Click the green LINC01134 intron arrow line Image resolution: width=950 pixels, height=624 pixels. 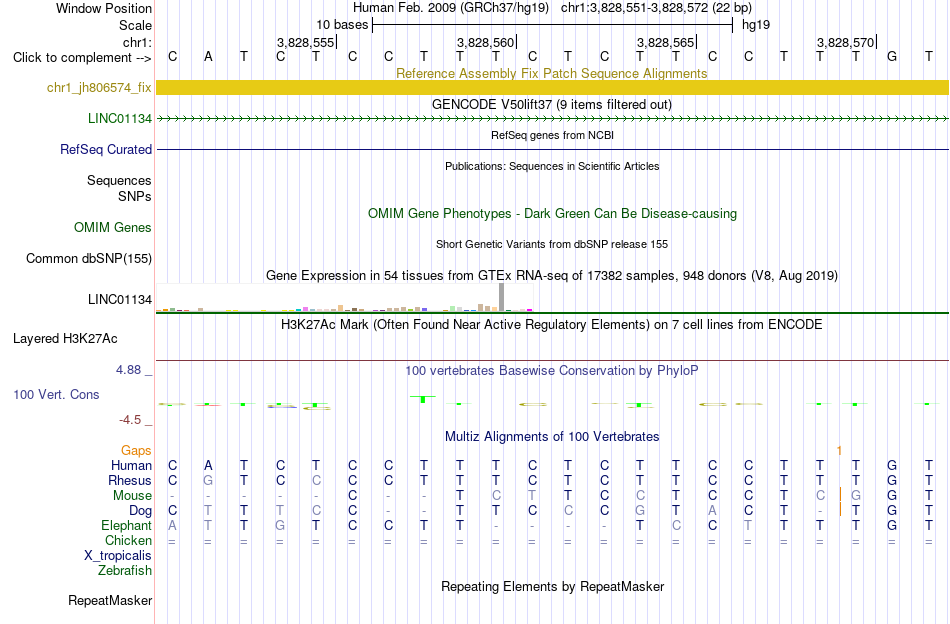click(x=552, y=119)
